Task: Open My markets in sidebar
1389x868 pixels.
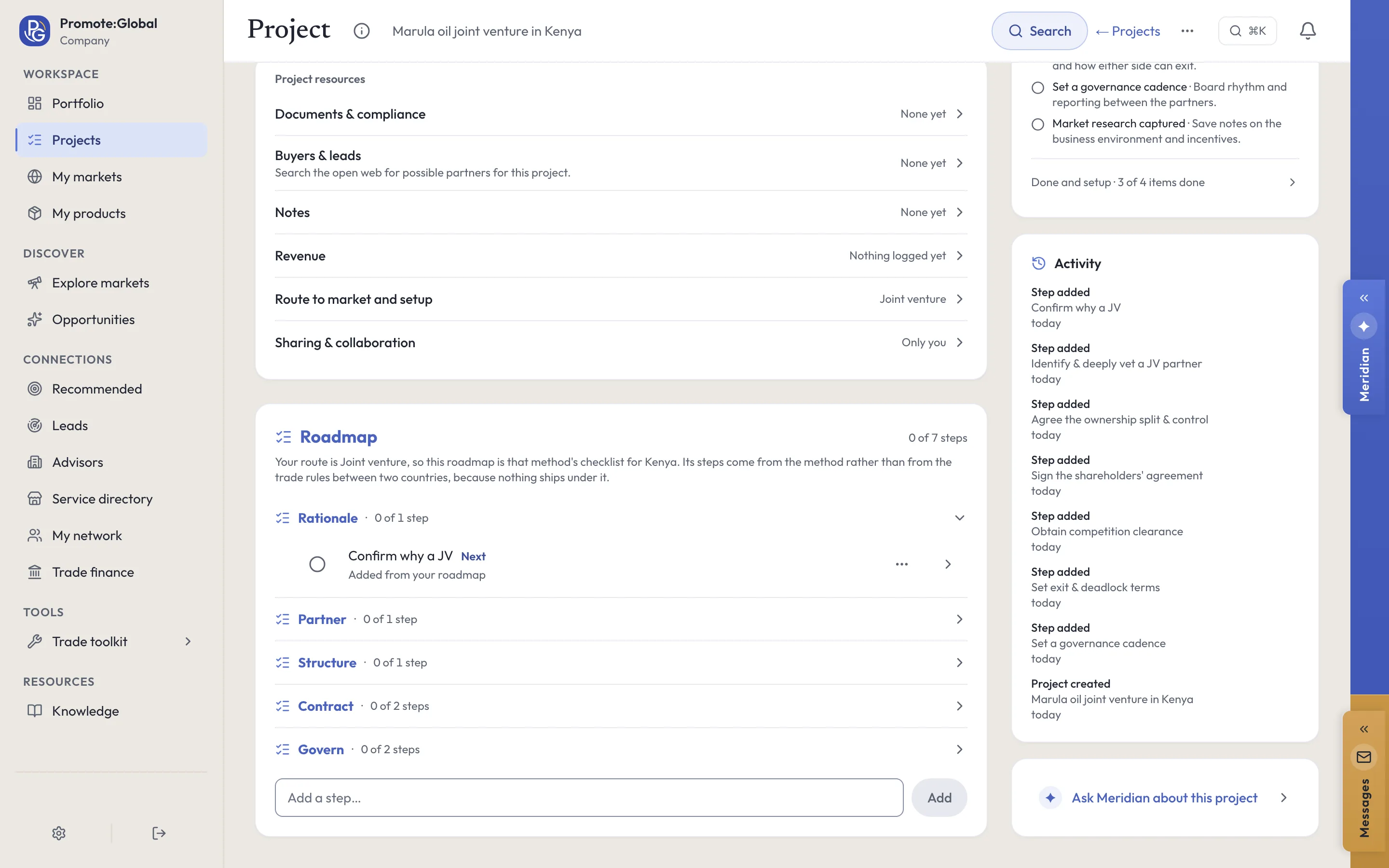Action: [x=111, y=177]
